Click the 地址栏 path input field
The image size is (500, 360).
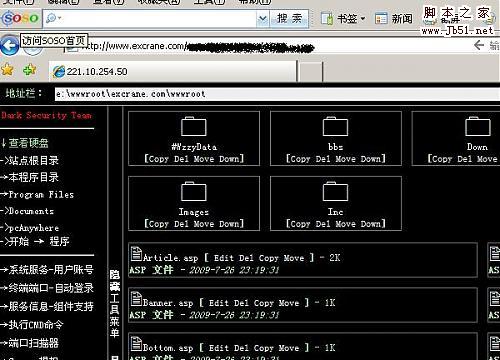(277, 94)
